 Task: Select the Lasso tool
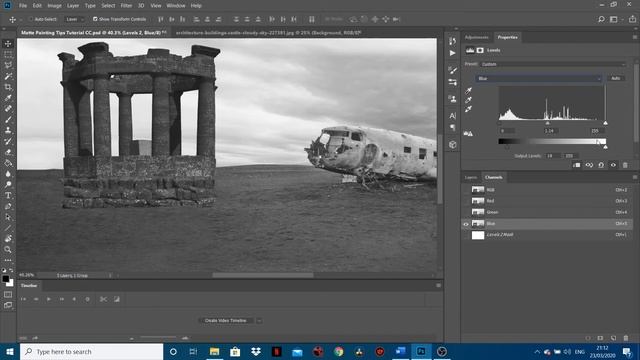pos(8,65)
